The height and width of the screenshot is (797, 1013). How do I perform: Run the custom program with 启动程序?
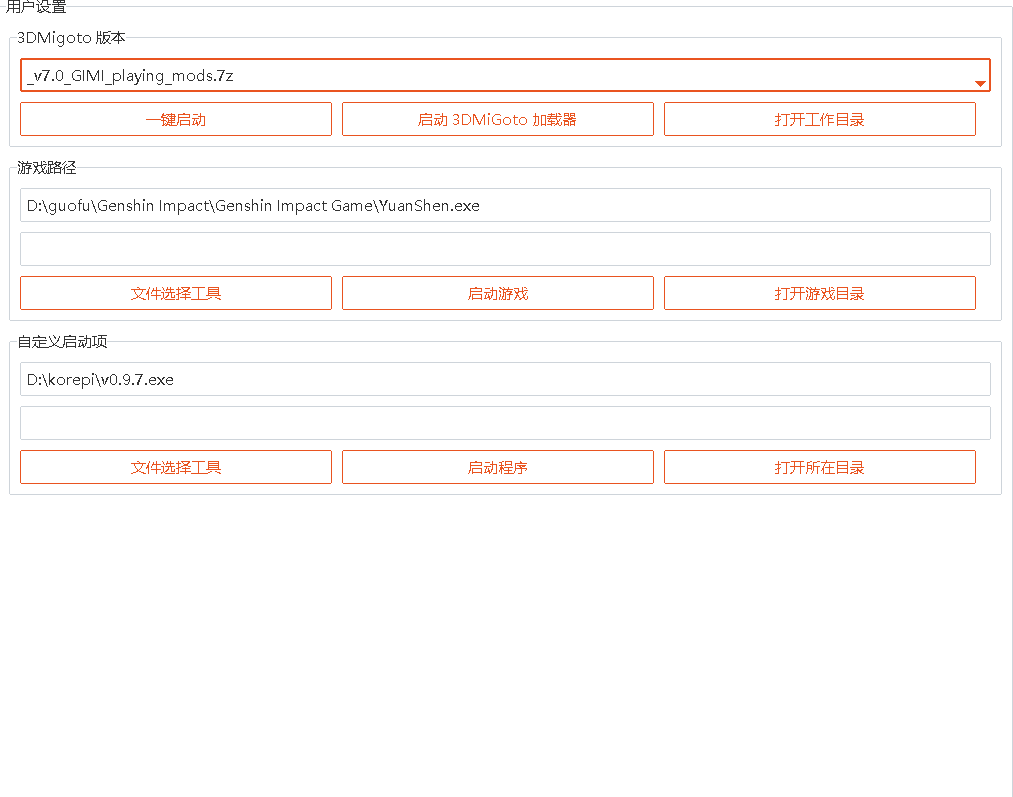click(x=497, y=467)
